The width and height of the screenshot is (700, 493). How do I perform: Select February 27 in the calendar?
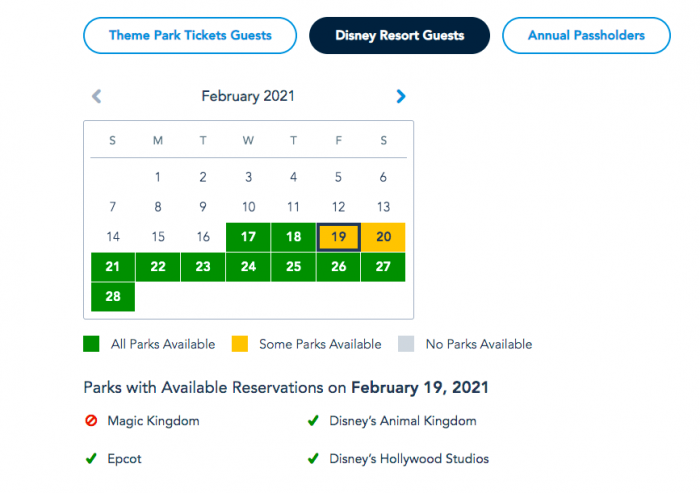click(x=383, y=267)
